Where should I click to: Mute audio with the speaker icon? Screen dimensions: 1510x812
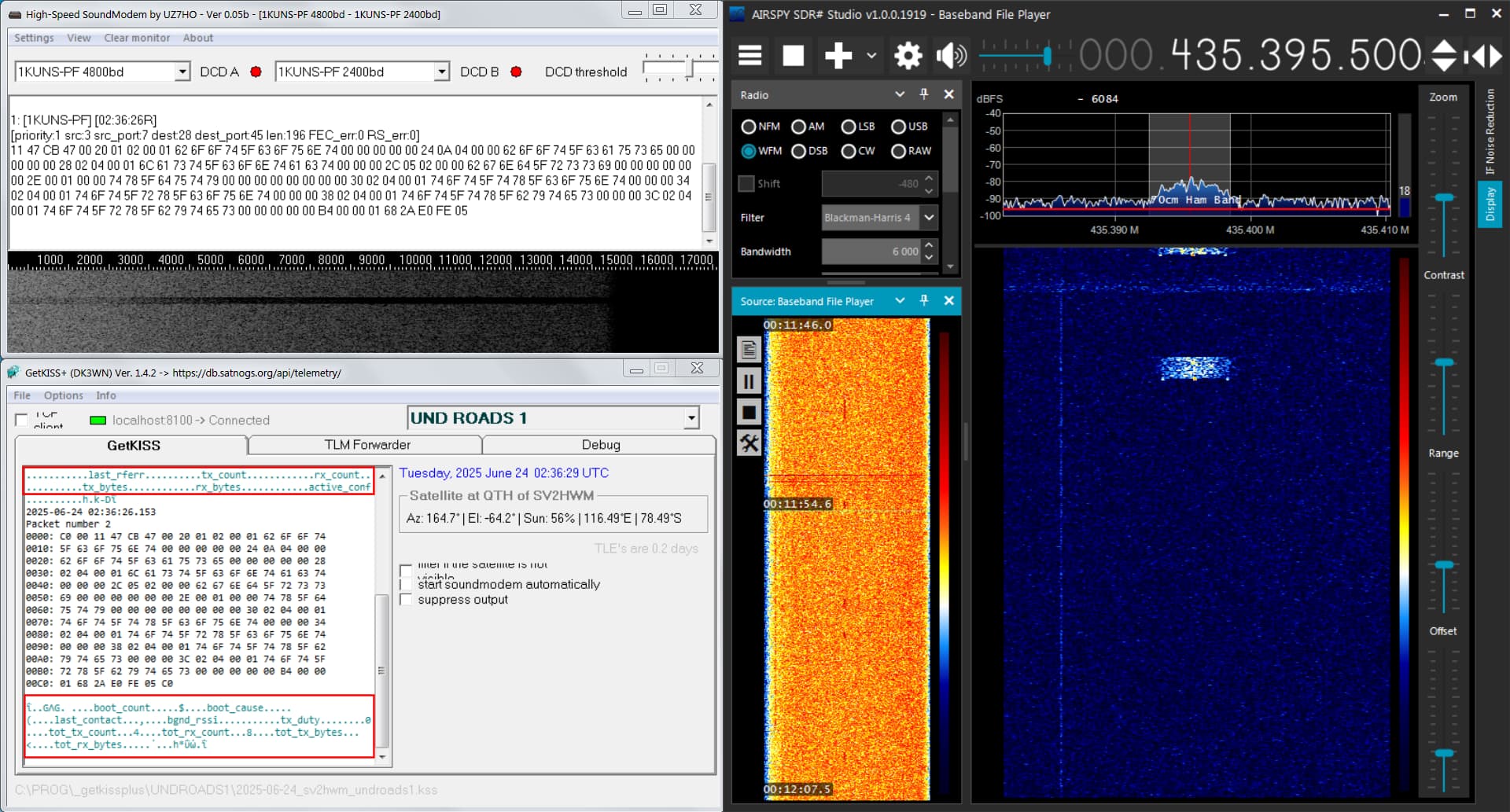point(951,56)
